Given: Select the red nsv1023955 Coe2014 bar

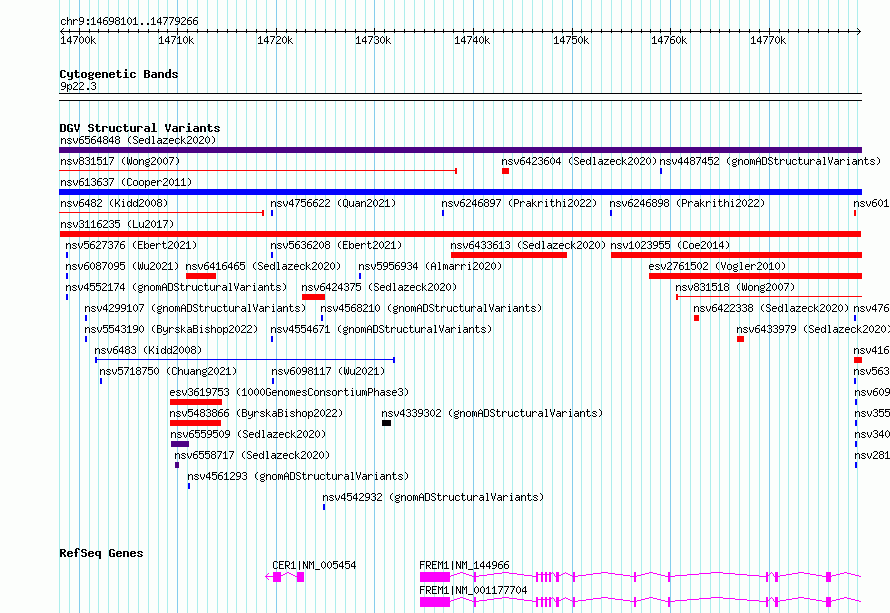Looking at the screenshot, I should tap(736, 255).
